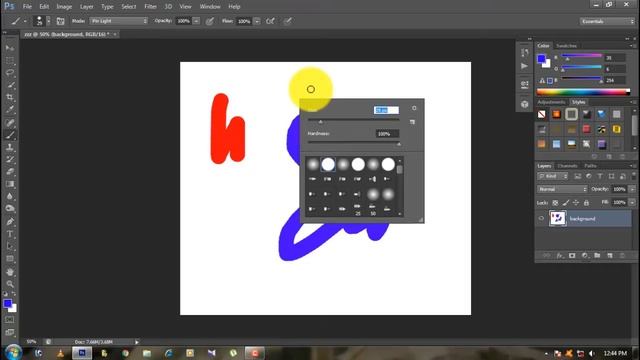Create new brush preset from picker
Screen dimensions: 640x360
point(412,122)
